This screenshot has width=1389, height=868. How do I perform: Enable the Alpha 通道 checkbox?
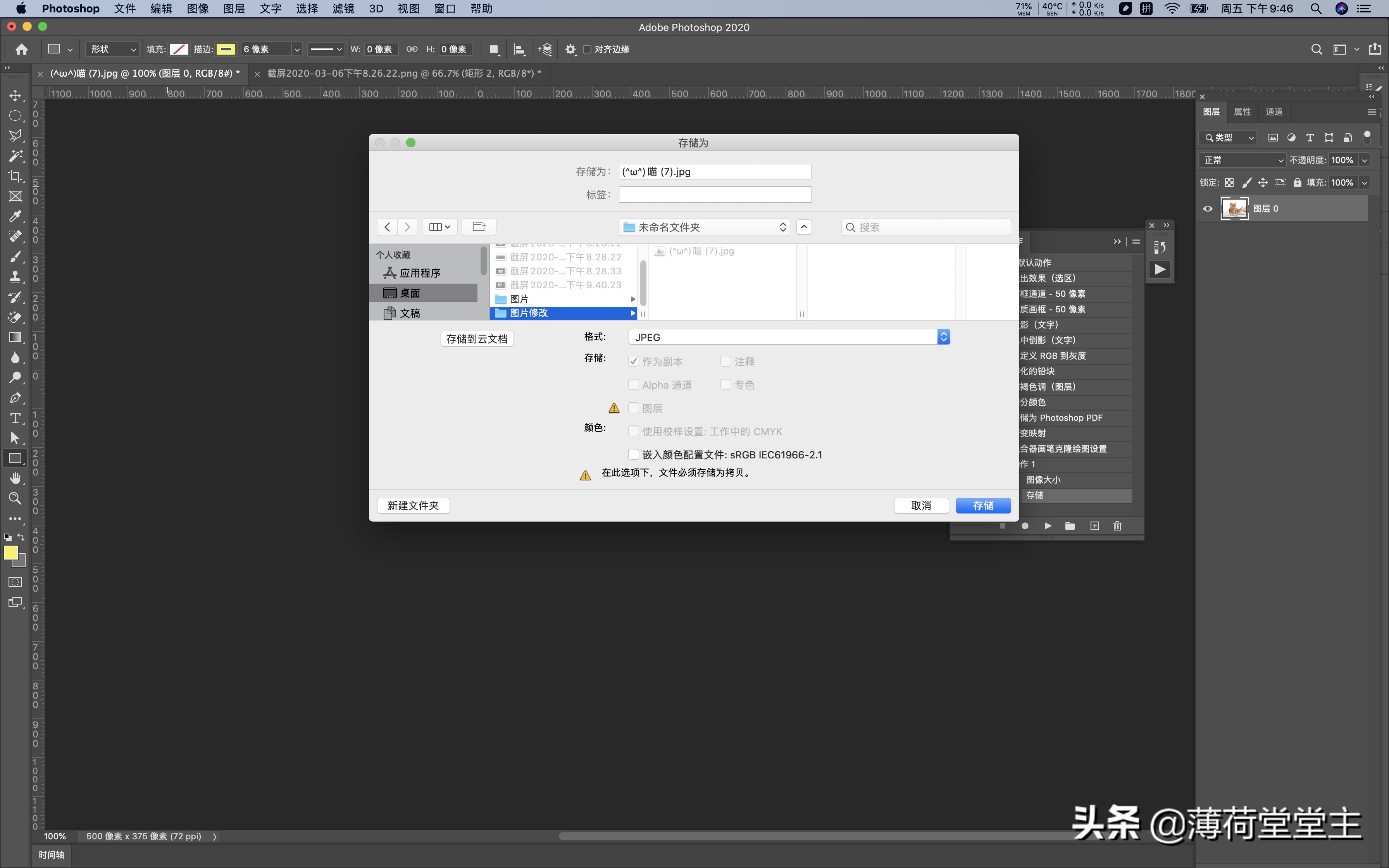633,385
